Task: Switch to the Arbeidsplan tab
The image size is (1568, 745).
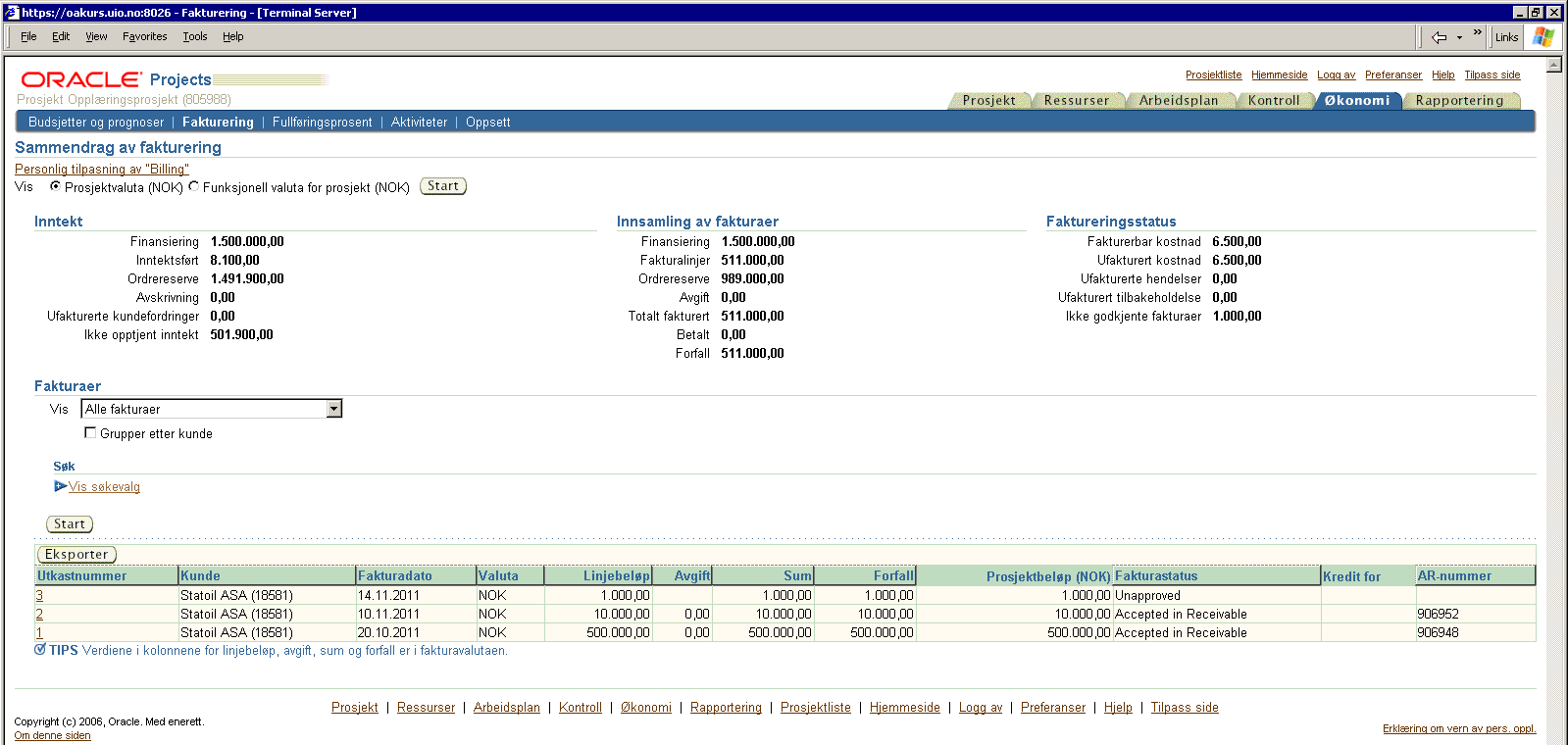Action: coord(1179,100)
